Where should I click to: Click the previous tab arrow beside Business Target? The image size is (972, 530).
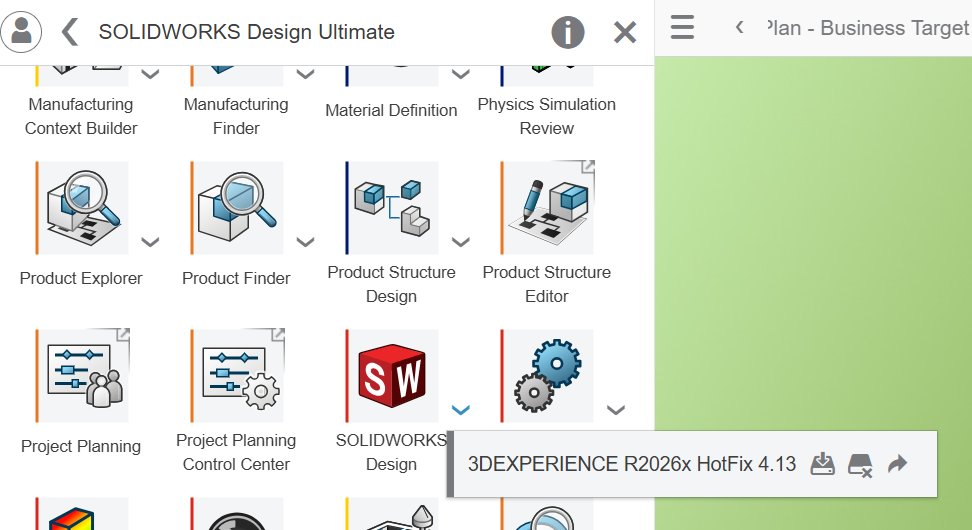(x=739, y=27)
